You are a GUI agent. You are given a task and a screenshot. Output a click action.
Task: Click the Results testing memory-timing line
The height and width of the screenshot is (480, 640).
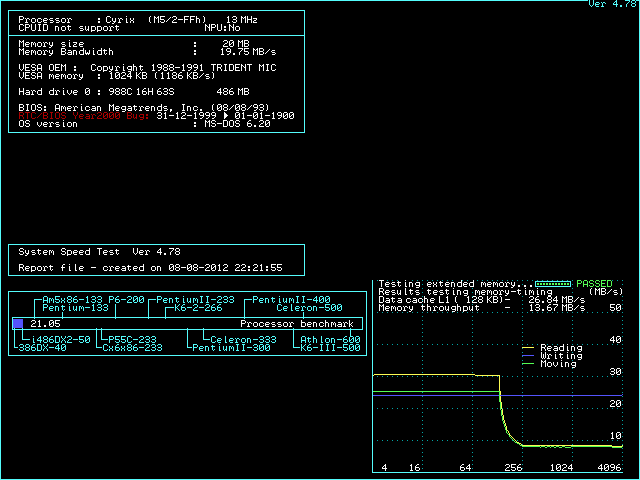coord(465,292)
